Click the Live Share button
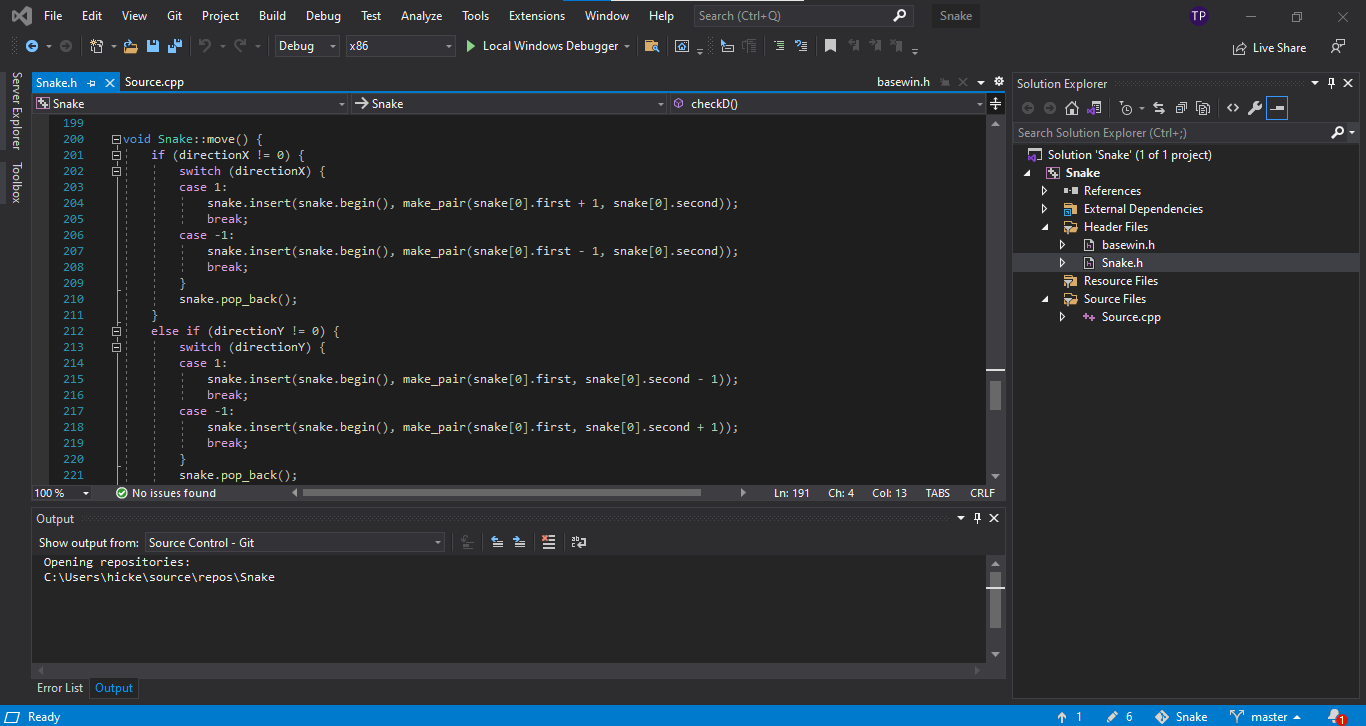 coord(1269,47)
